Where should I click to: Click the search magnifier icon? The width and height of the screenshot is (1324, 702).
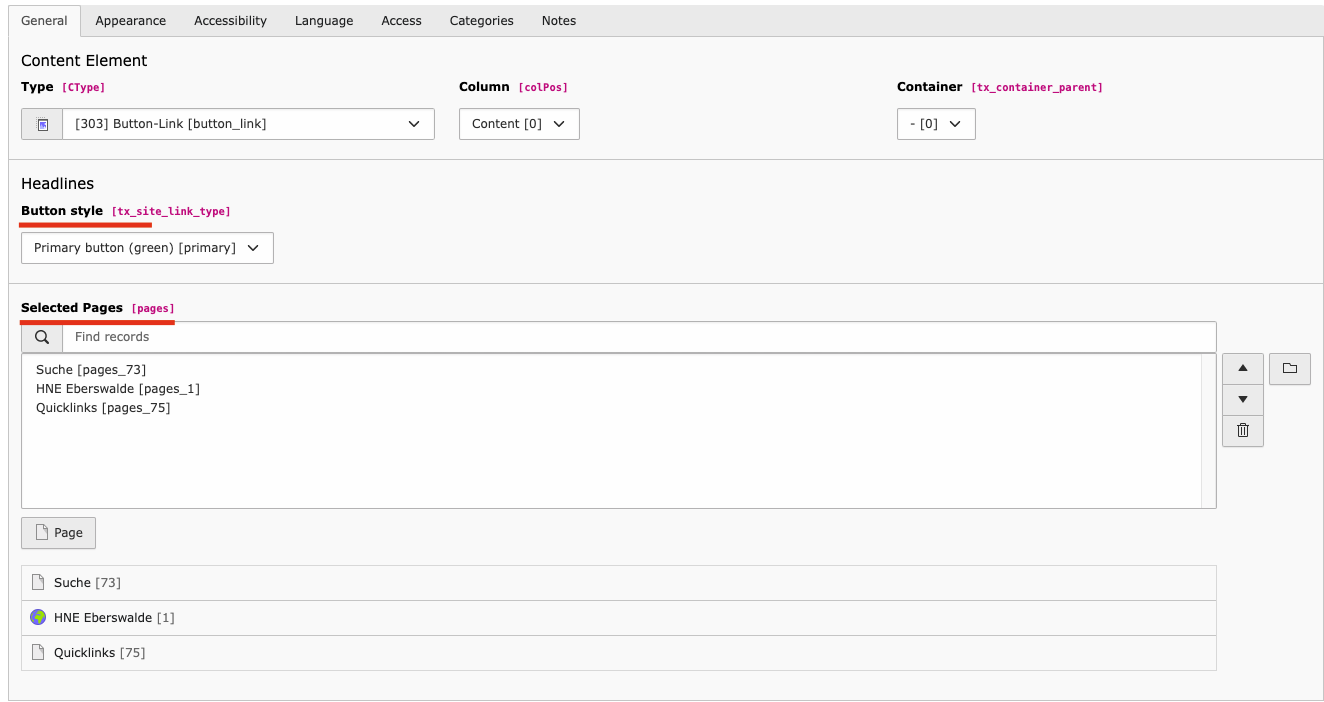click(42, 337)
